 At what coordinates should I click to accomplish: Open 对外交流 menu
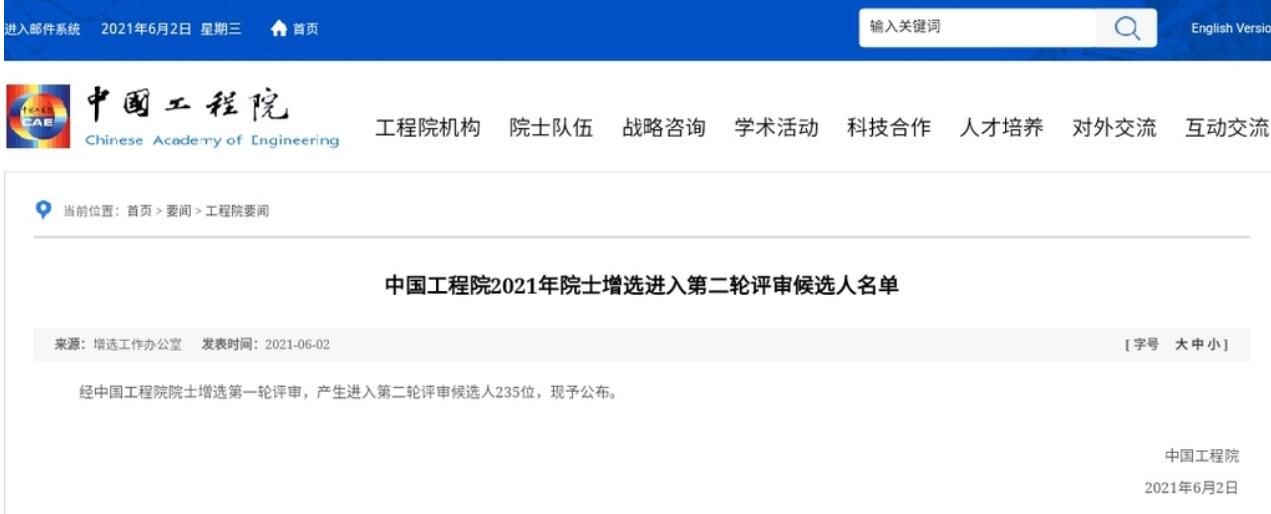click(1114, 128)
